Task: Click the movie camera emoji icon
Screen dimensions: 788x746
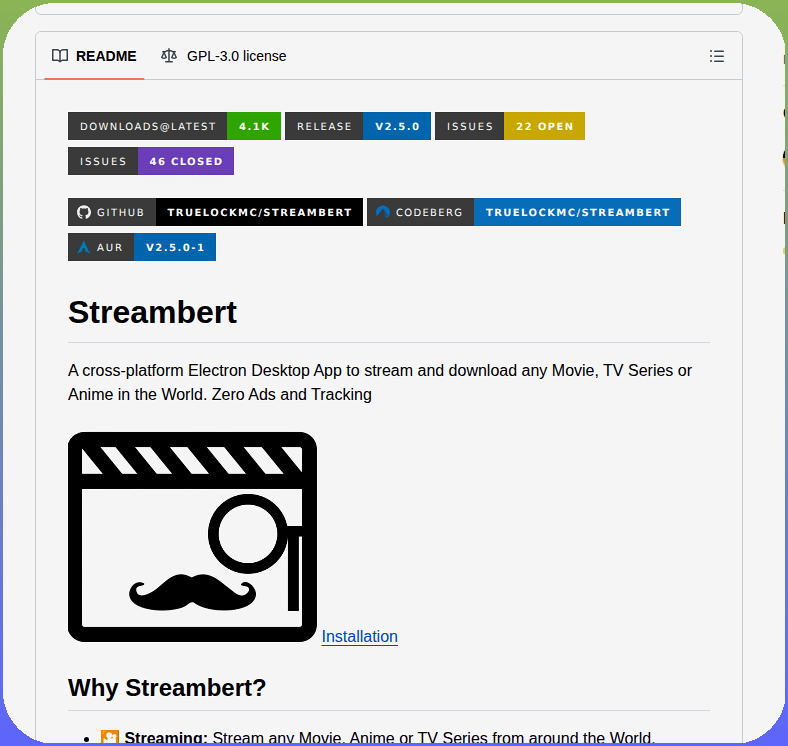Action: pyautogui.click(x=110, y=737)
